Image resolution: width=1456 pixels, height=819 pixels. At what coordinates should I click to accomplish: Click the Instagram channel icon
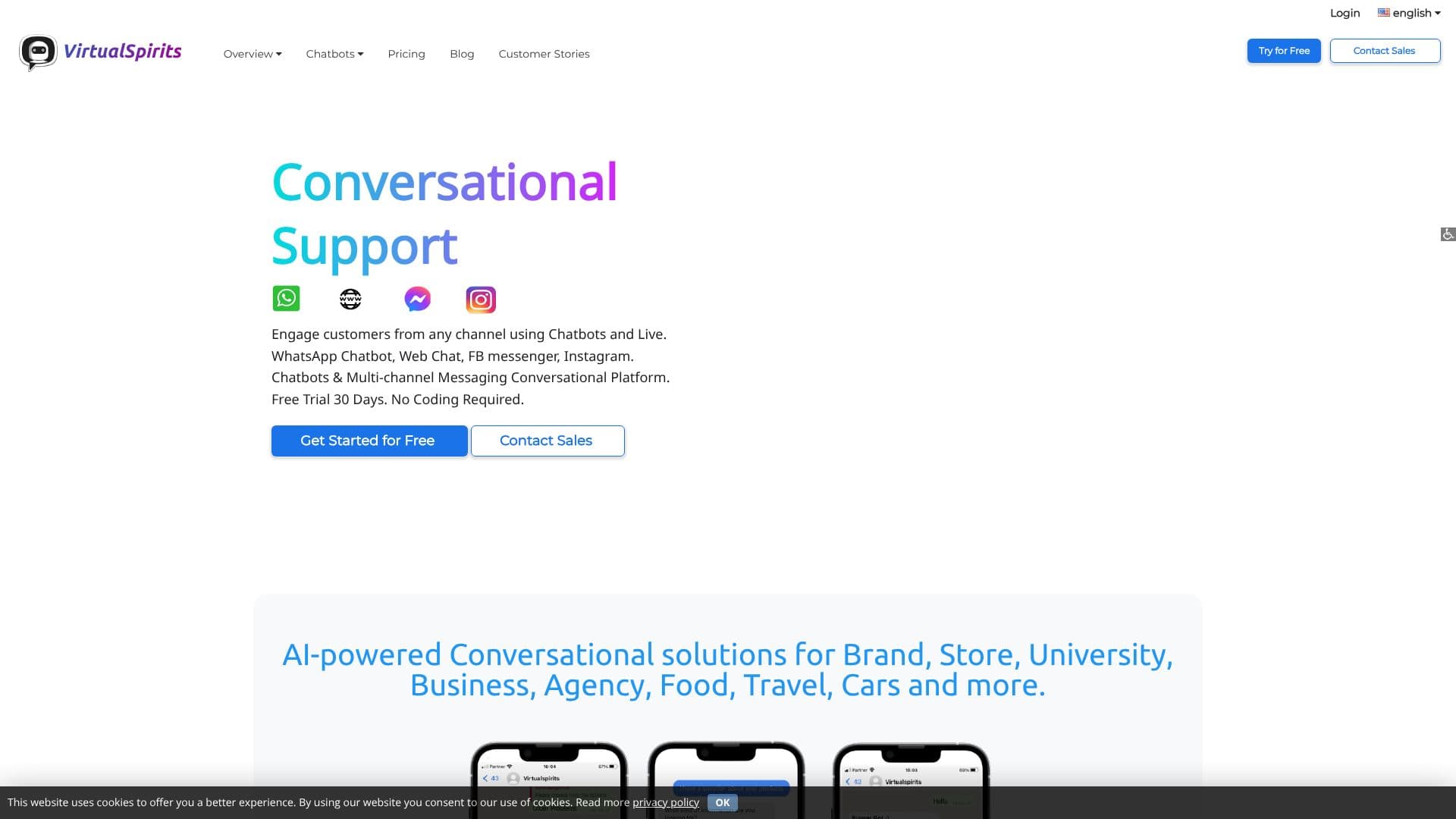point(481,300)
